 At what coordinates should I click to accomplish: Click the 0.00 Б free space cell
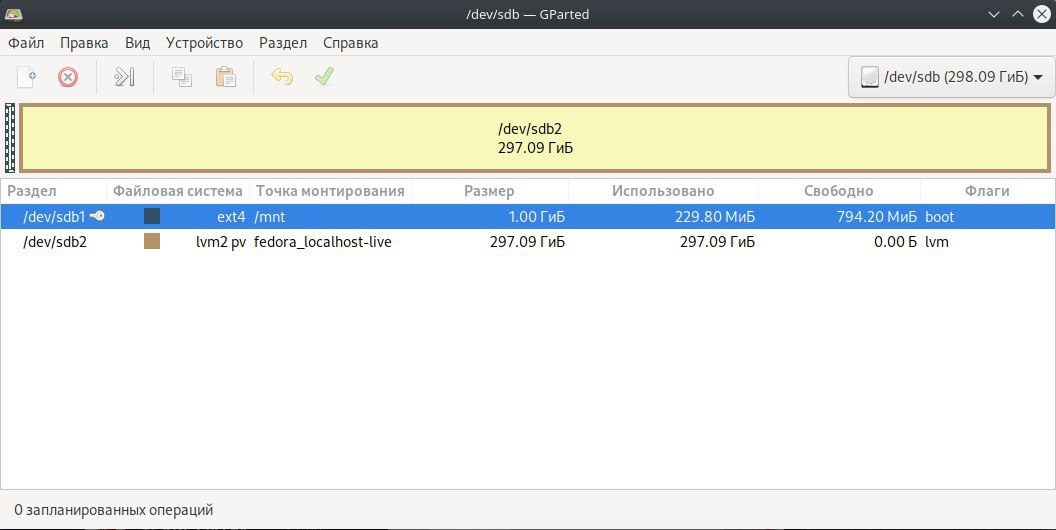[x=896, y=242]
